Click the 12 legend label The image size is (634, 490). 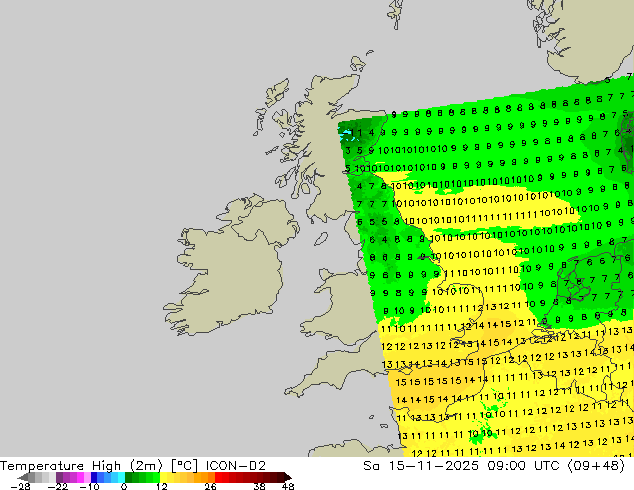coord(162,486)
